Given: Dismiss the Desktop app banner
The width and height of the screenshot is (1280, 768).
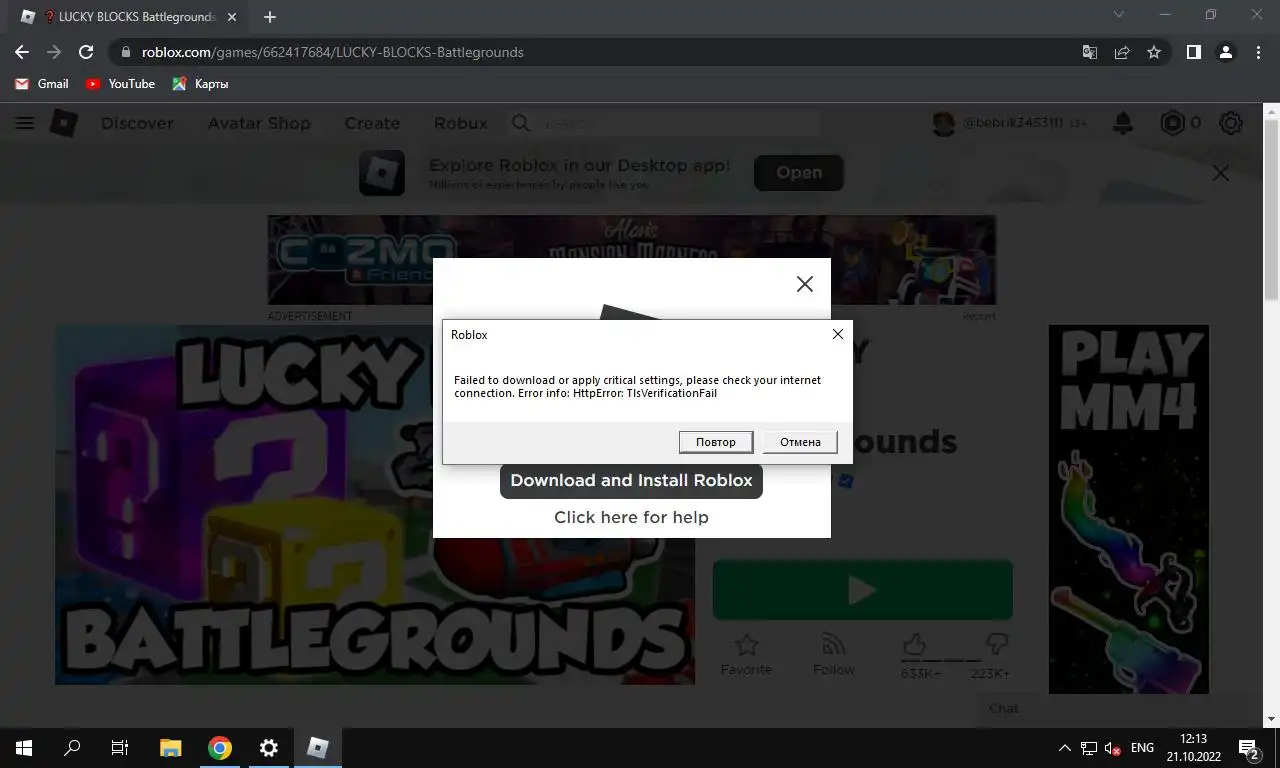Looking at the screenshot, I should tap(1220, 173).
